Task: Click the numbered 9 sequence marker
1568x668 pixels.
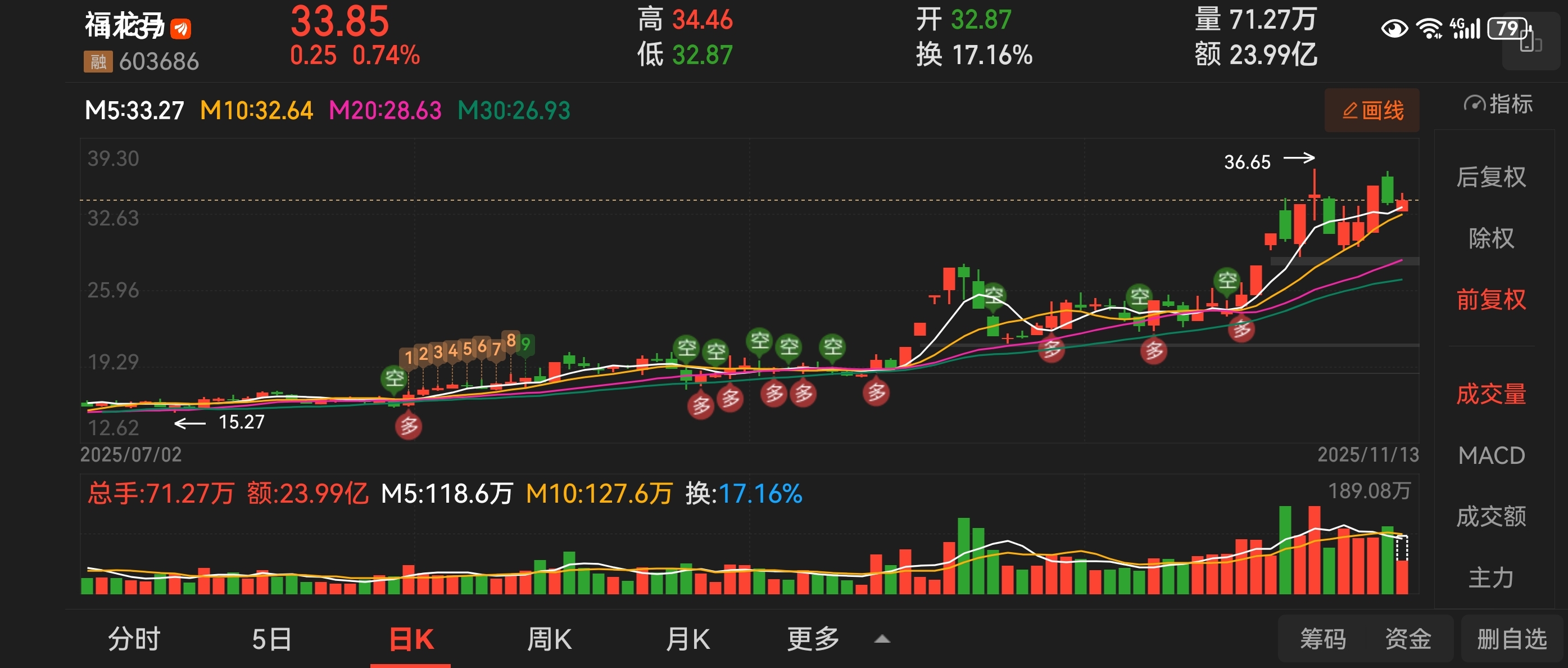Action: click(x=526, y=345)
